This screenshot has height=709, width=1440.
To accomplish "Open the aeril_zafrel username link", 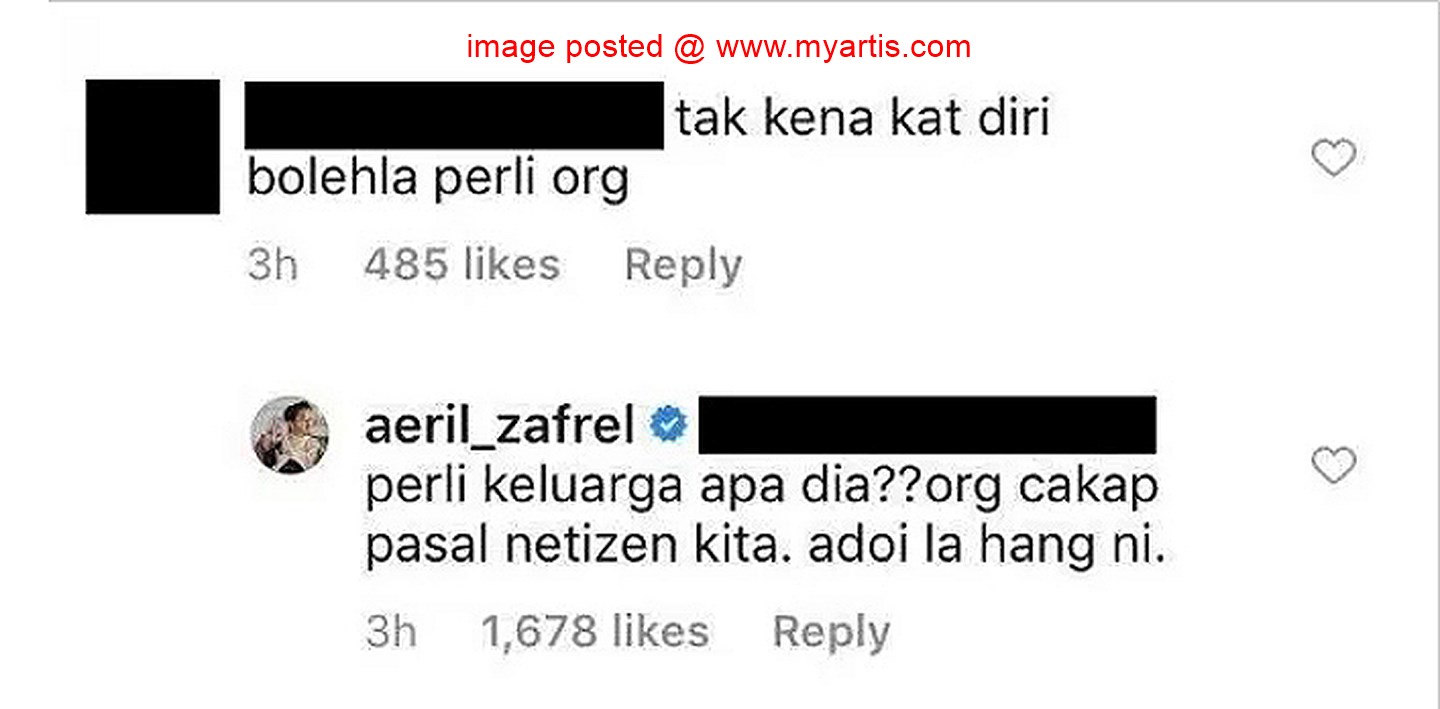I will coord(501,428).
